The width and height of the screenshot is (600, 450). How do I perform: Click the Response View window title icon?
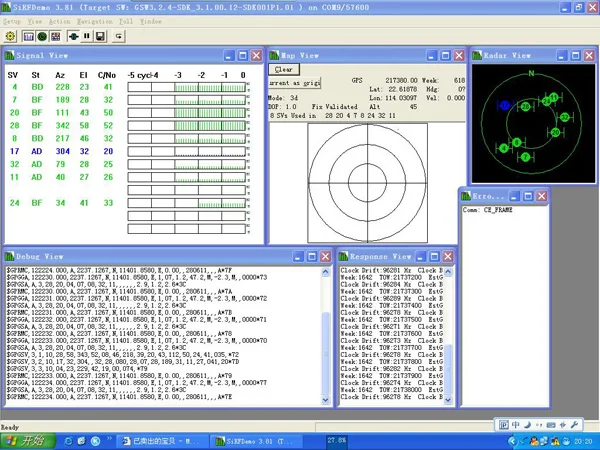tap(343, 256)
